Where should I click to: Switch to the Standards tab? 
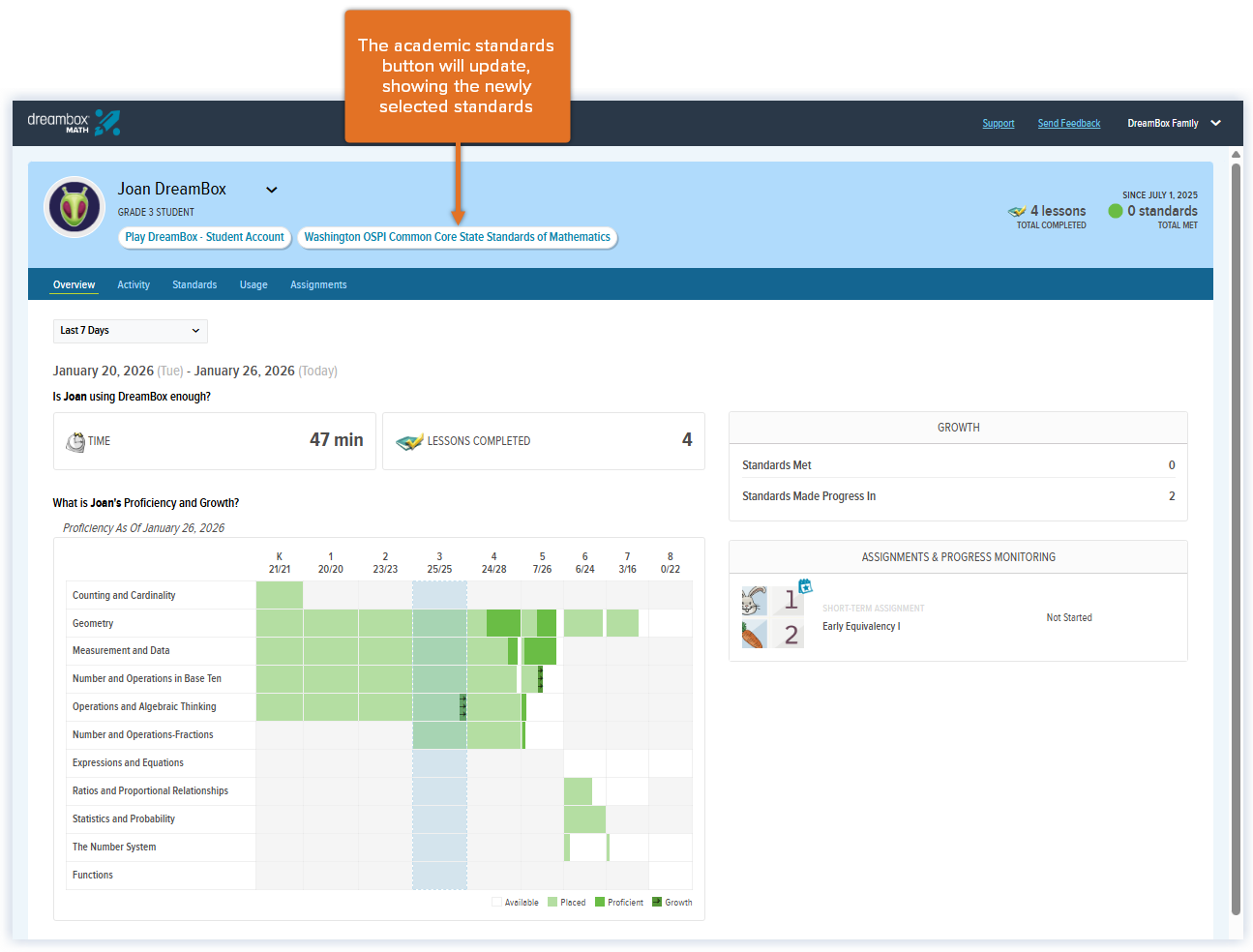tap(194, 284)
